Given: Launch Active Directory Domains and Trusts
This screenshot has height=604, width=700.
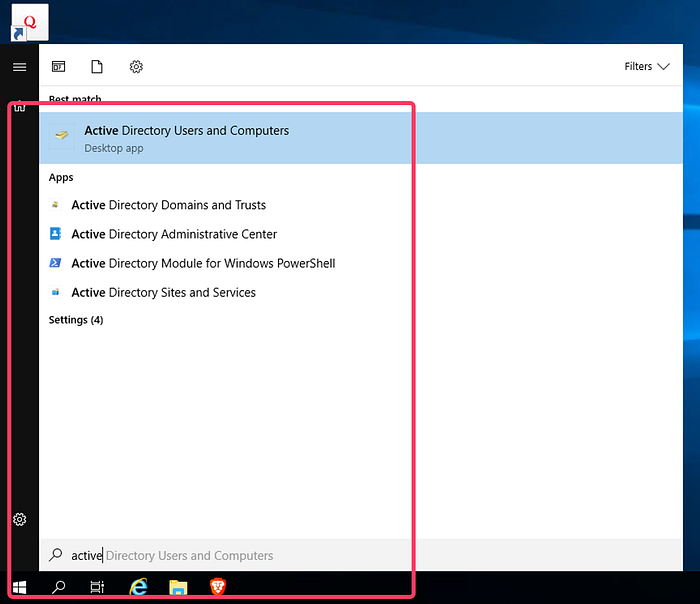Looking at the screenshot, I should (x=169, y=205).
